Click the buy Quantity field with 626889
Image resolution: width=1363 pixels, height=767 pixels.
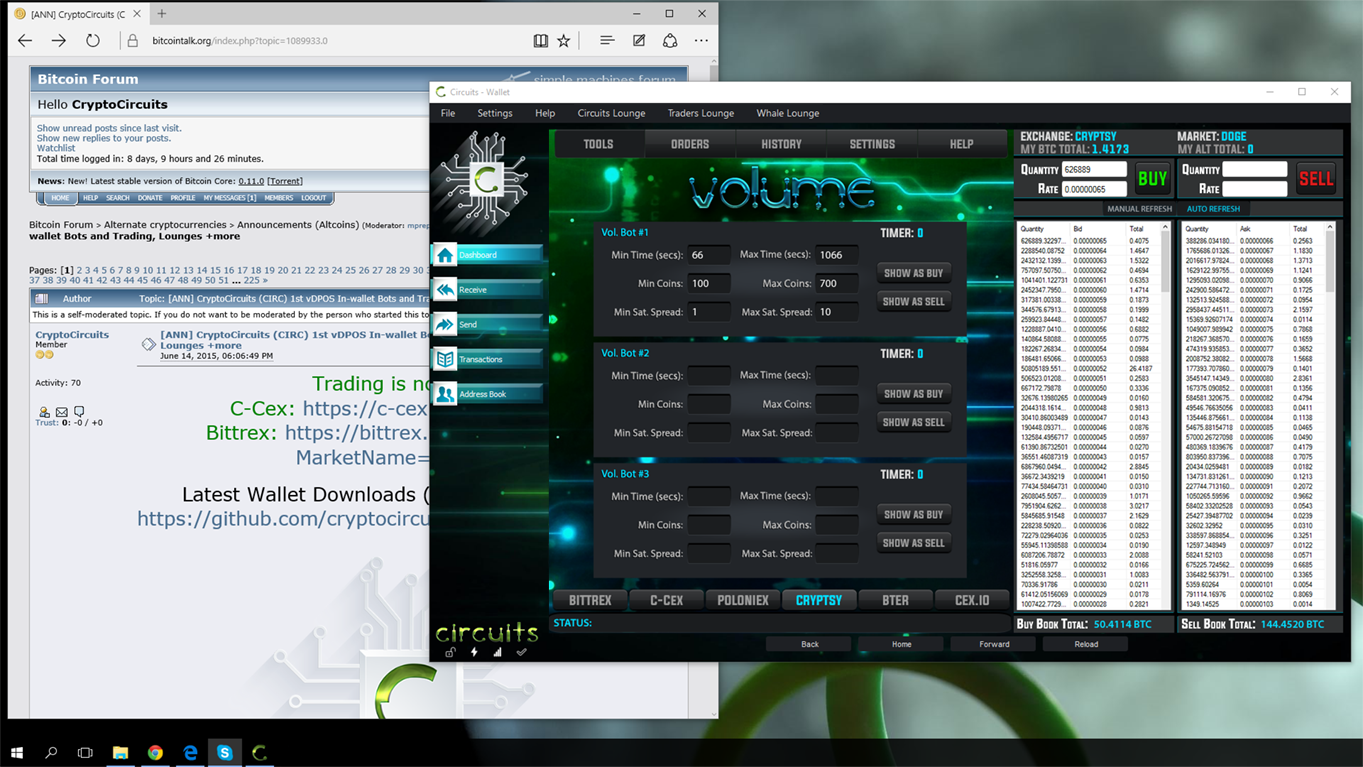click(x=1095, y=170)
